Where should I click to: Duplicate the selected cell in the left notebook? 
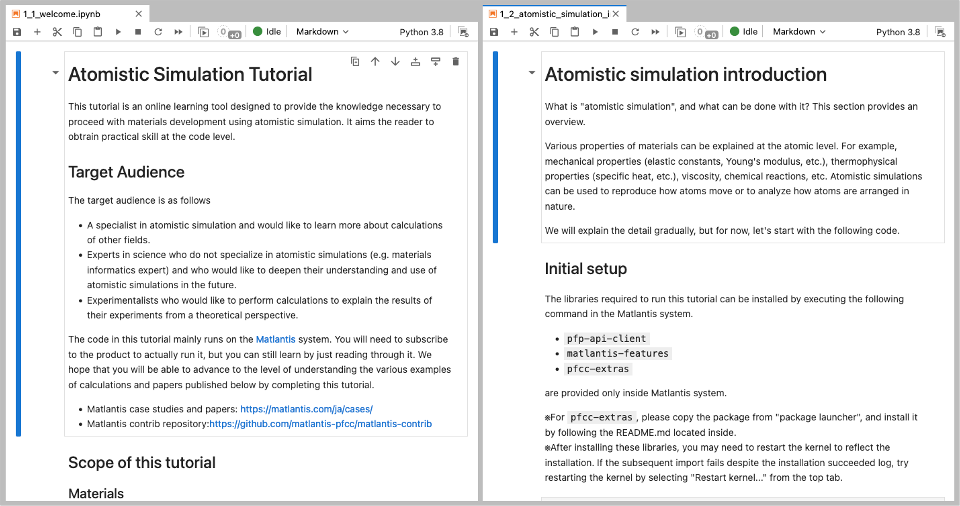pyautogui.click(x=355, y=62)
